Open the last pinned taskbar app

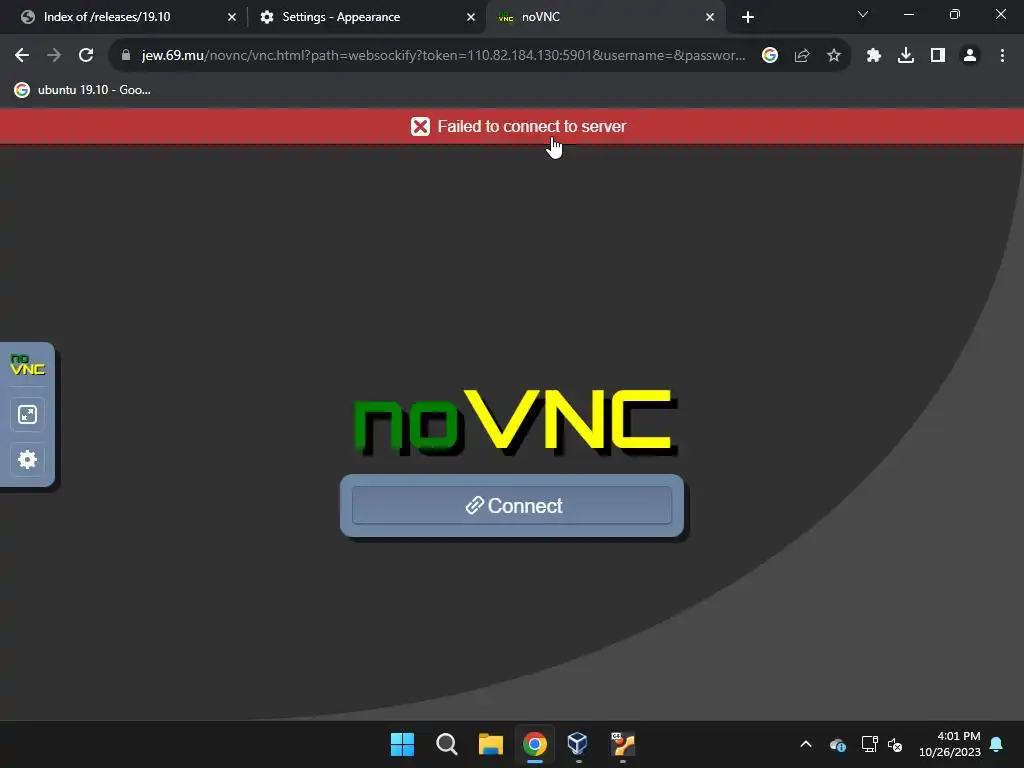[x=622, y=744]
